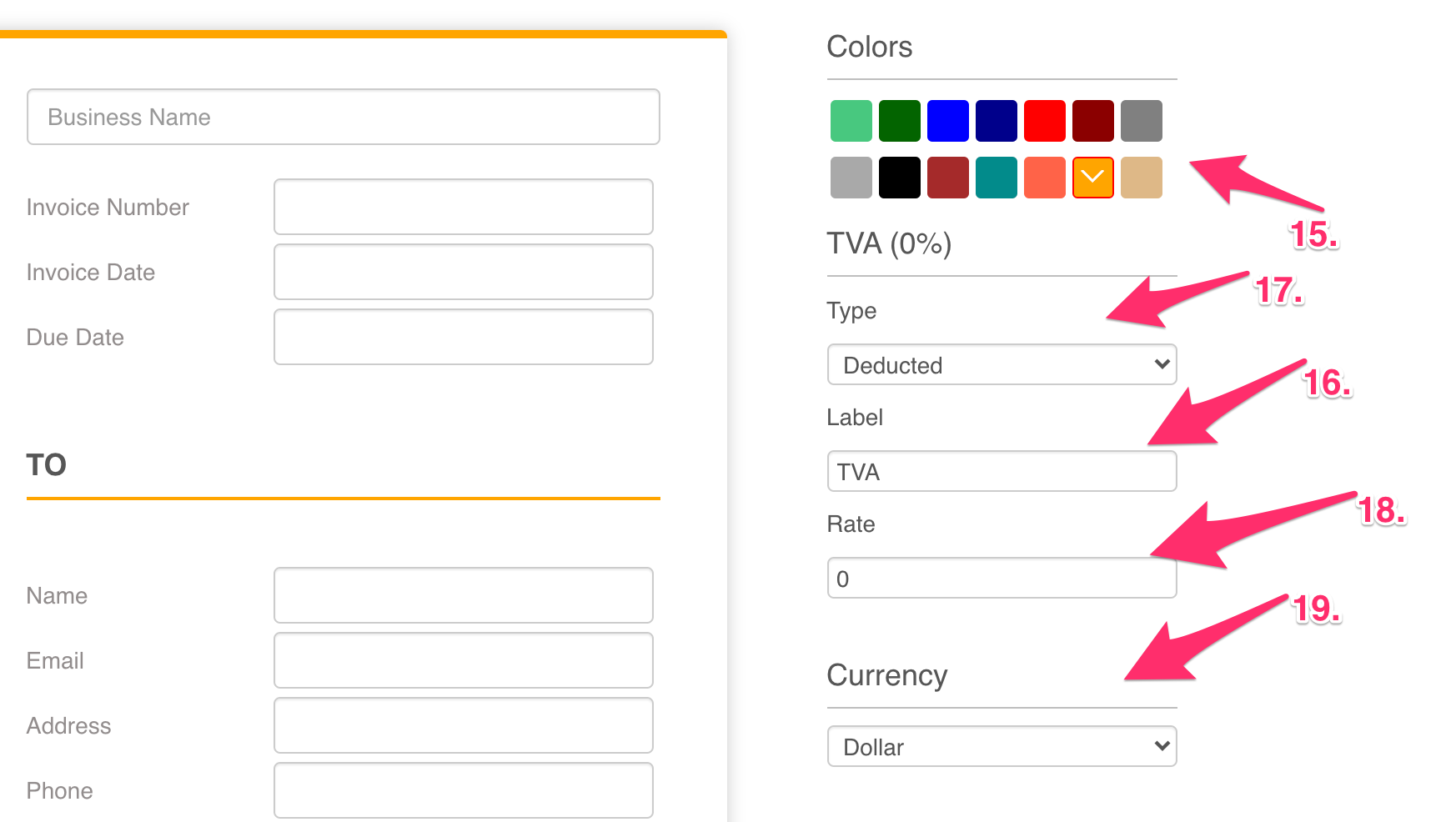Pick the dark green color swatch
The image size is (1456, 822).
pos(899,121)
